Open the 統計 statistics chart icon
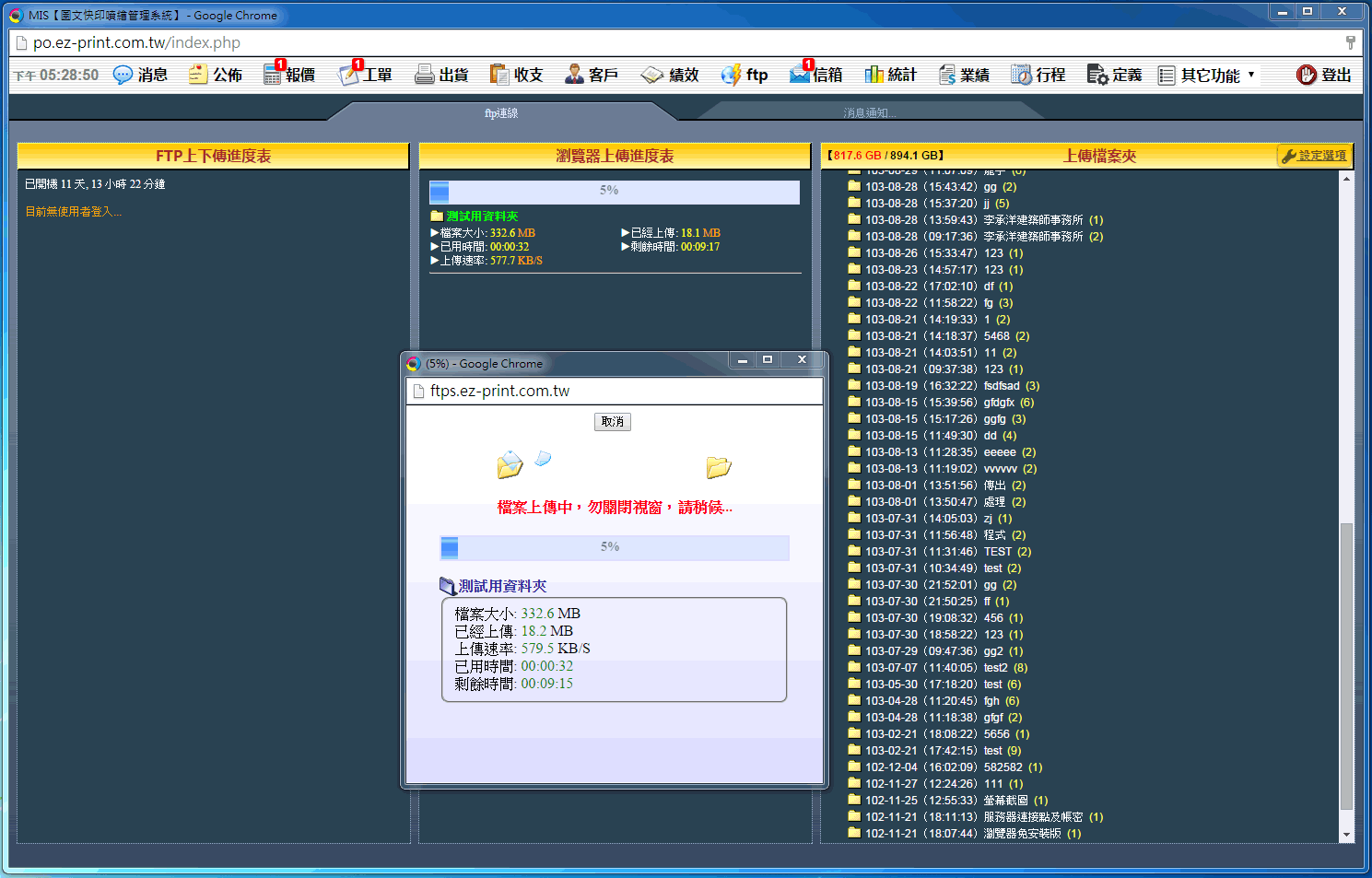1372x878 pixels. (x=874, y=76)
